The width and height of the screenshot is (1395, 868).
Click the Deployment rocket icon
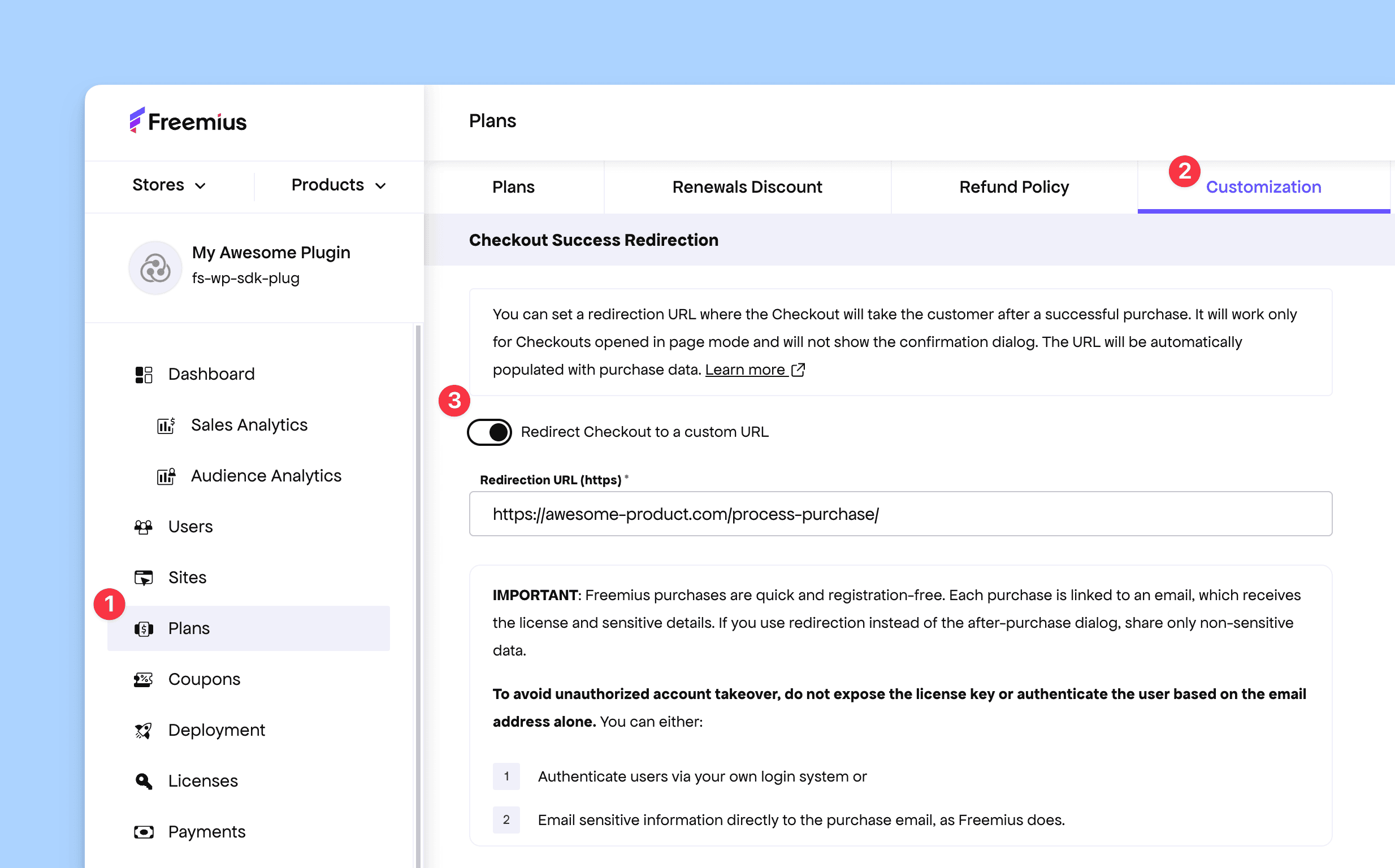[144, 730]
